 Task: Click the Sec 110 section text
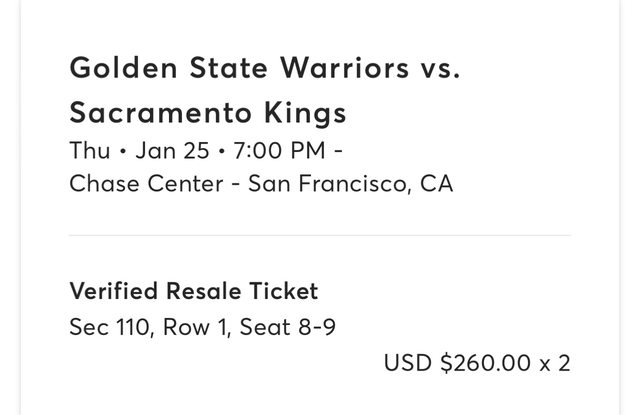click(108, 327)
